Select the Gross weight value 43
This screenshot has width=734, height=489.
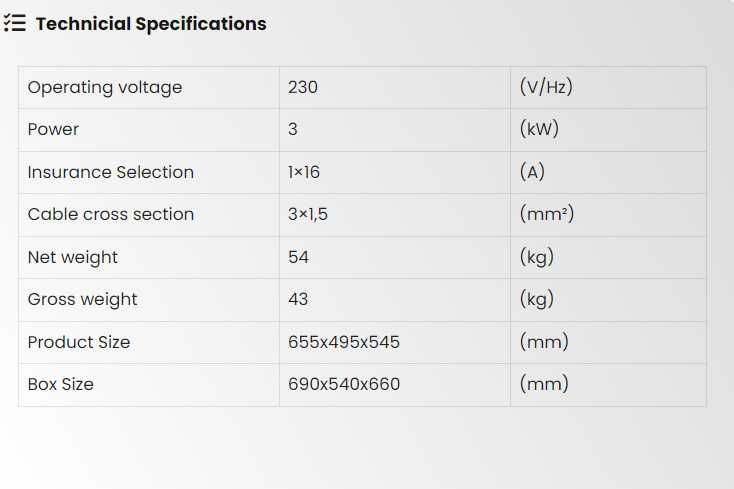[299, 299]
